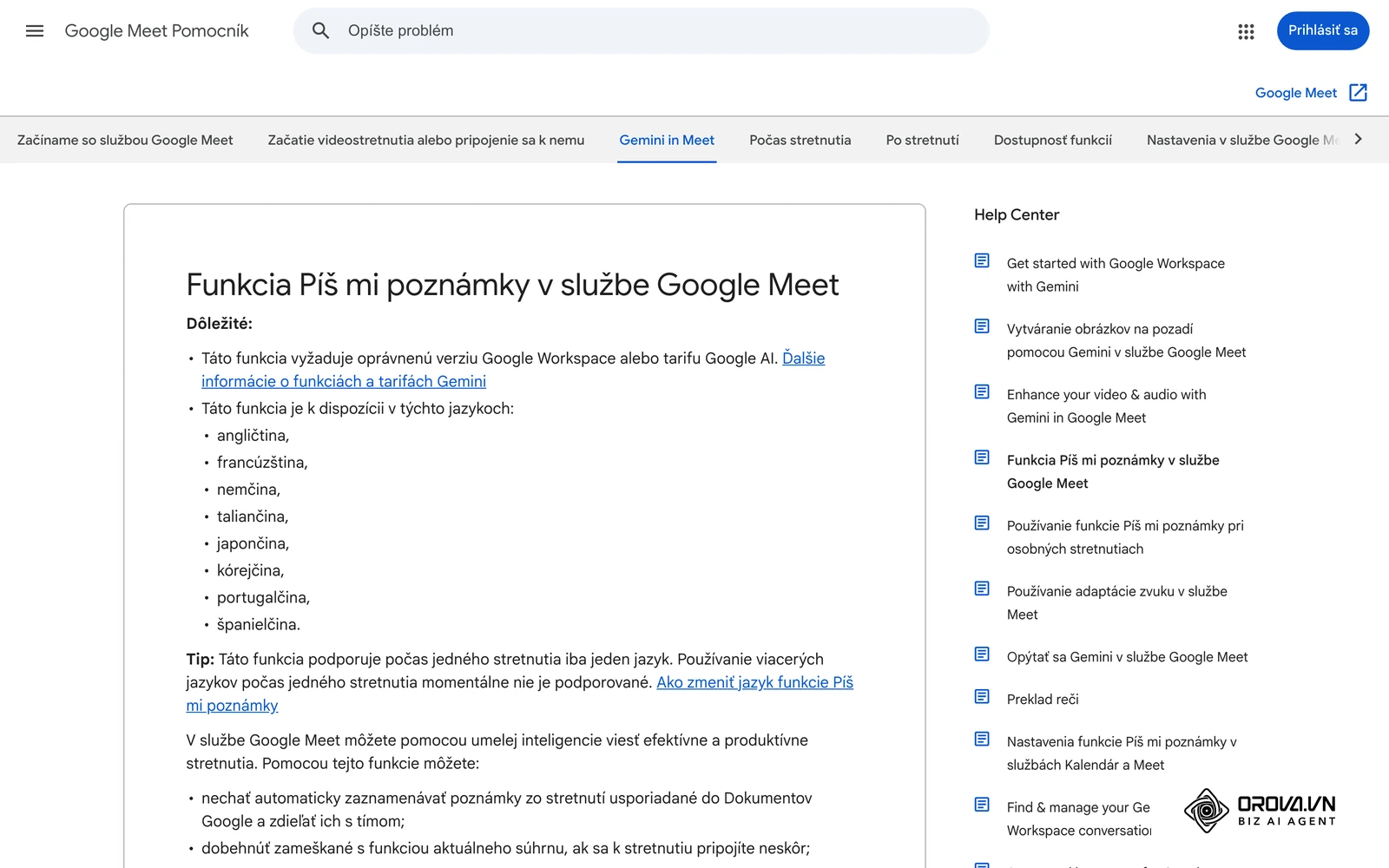
Task: Open the Google Meet product link
Action: point(1296,93)
